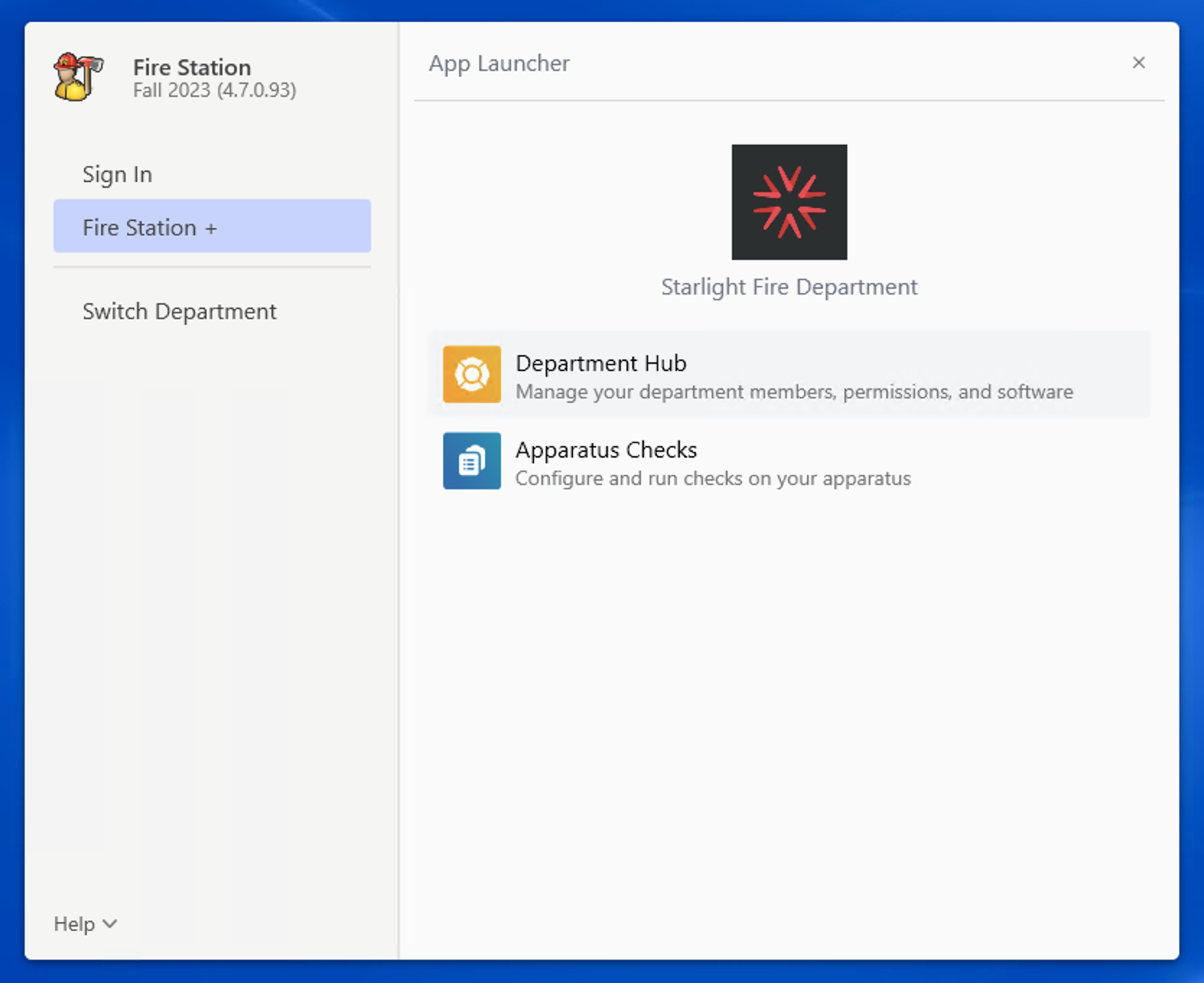Click the Fire Station firefighter logo icon
This screenshot has width=1204, height=983.
point(79,77)
